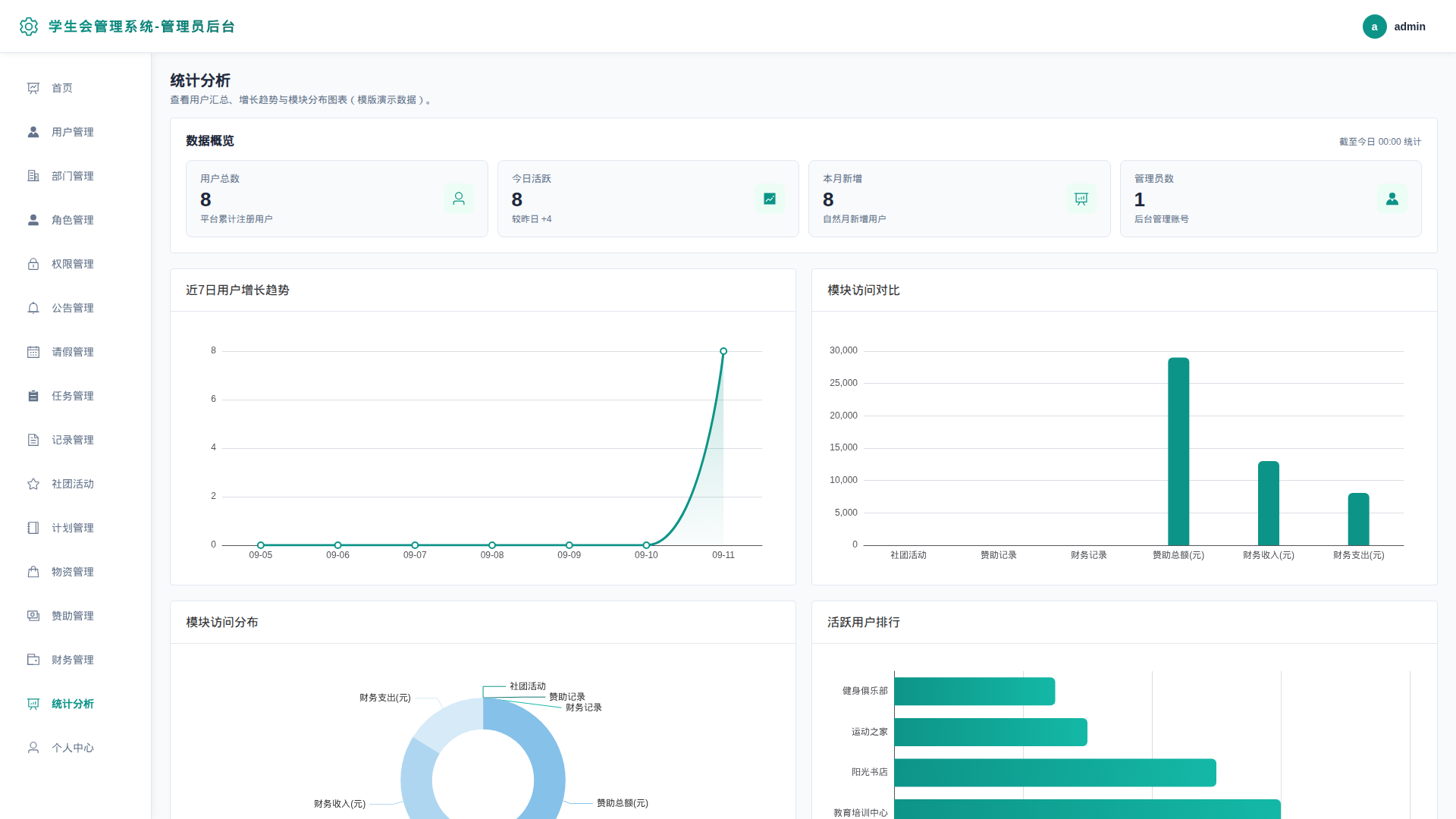The width and height of the screenshot is (1456, 819).
Task: Click the 角色管理 sidebar icon
Action: [x=33, y=220]
